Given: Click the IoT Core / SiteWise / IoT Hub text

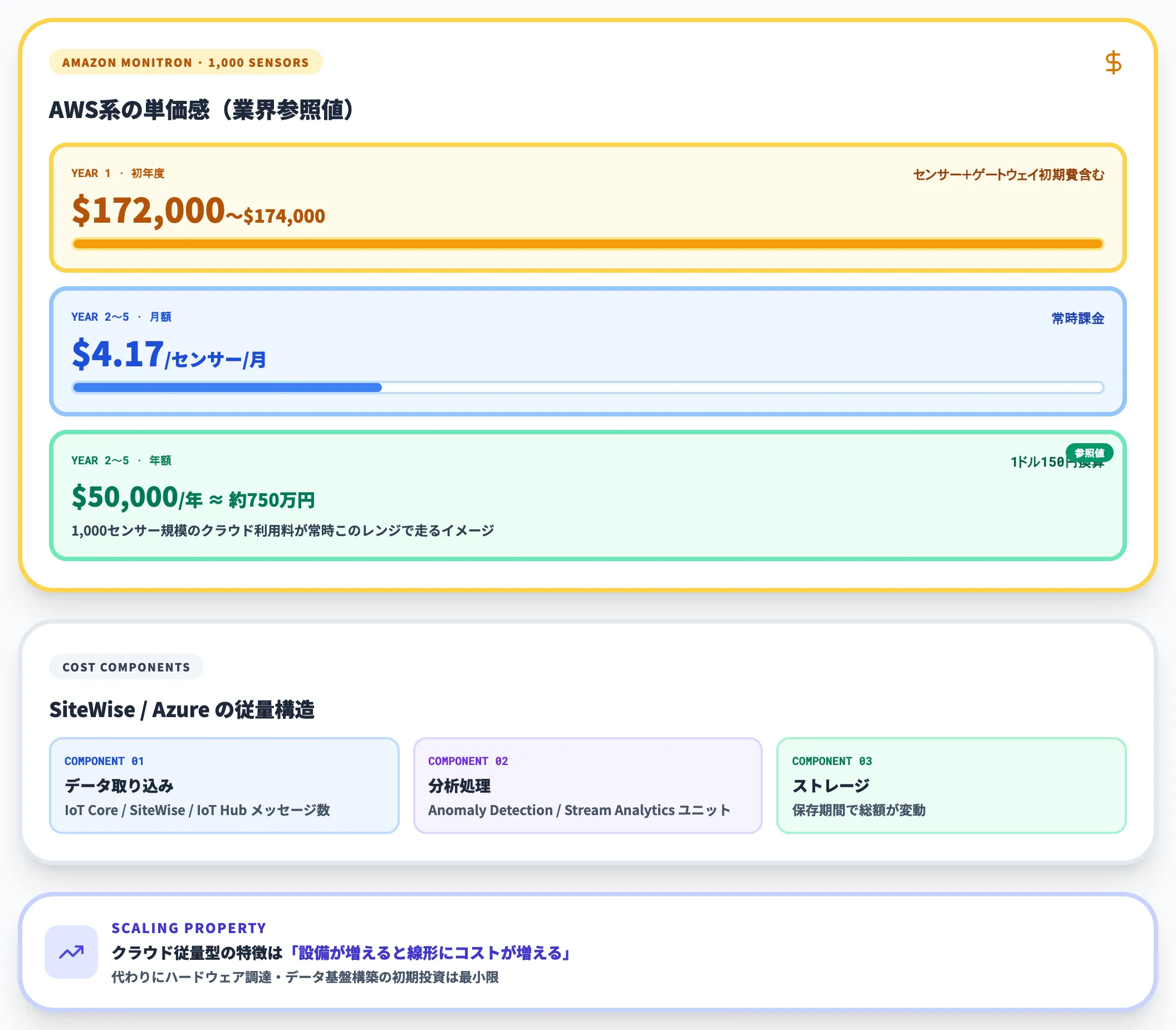Looking at the screenshot, I should (x=197, y=811).
